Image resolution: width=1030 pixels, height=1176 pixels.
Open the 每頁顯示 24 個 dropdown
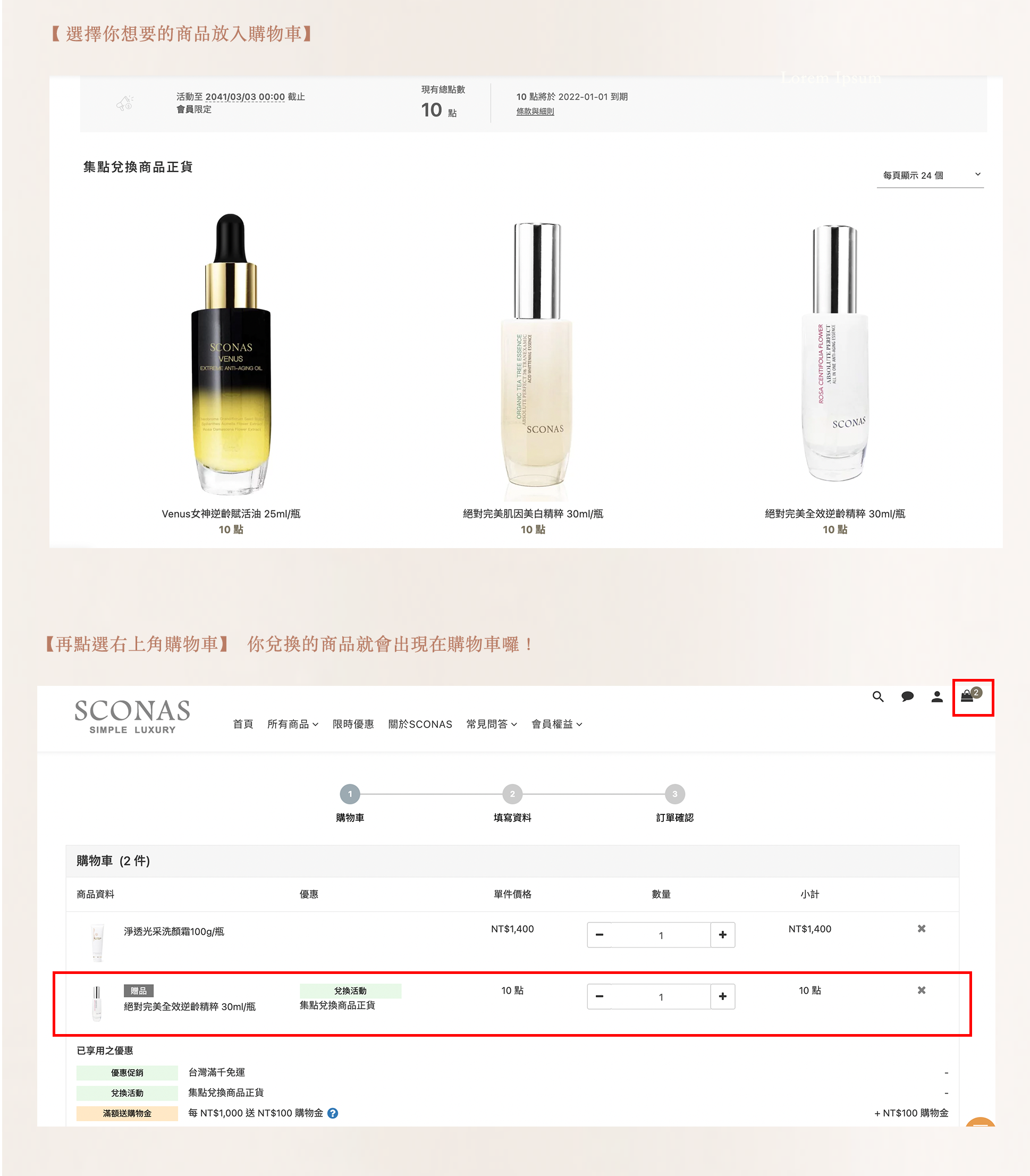[x=930, y=175]
